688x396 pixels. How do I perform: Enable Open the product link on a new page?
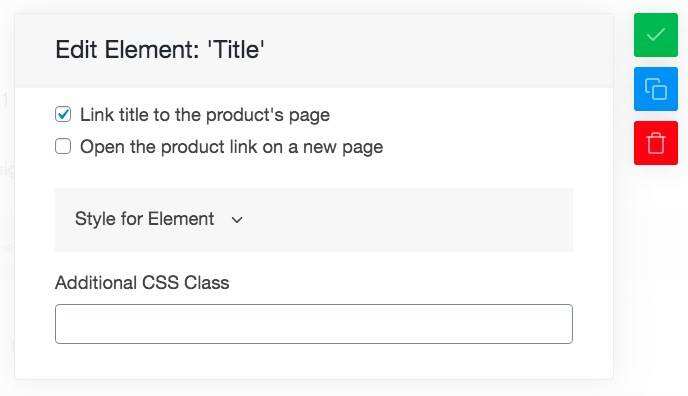63,146
